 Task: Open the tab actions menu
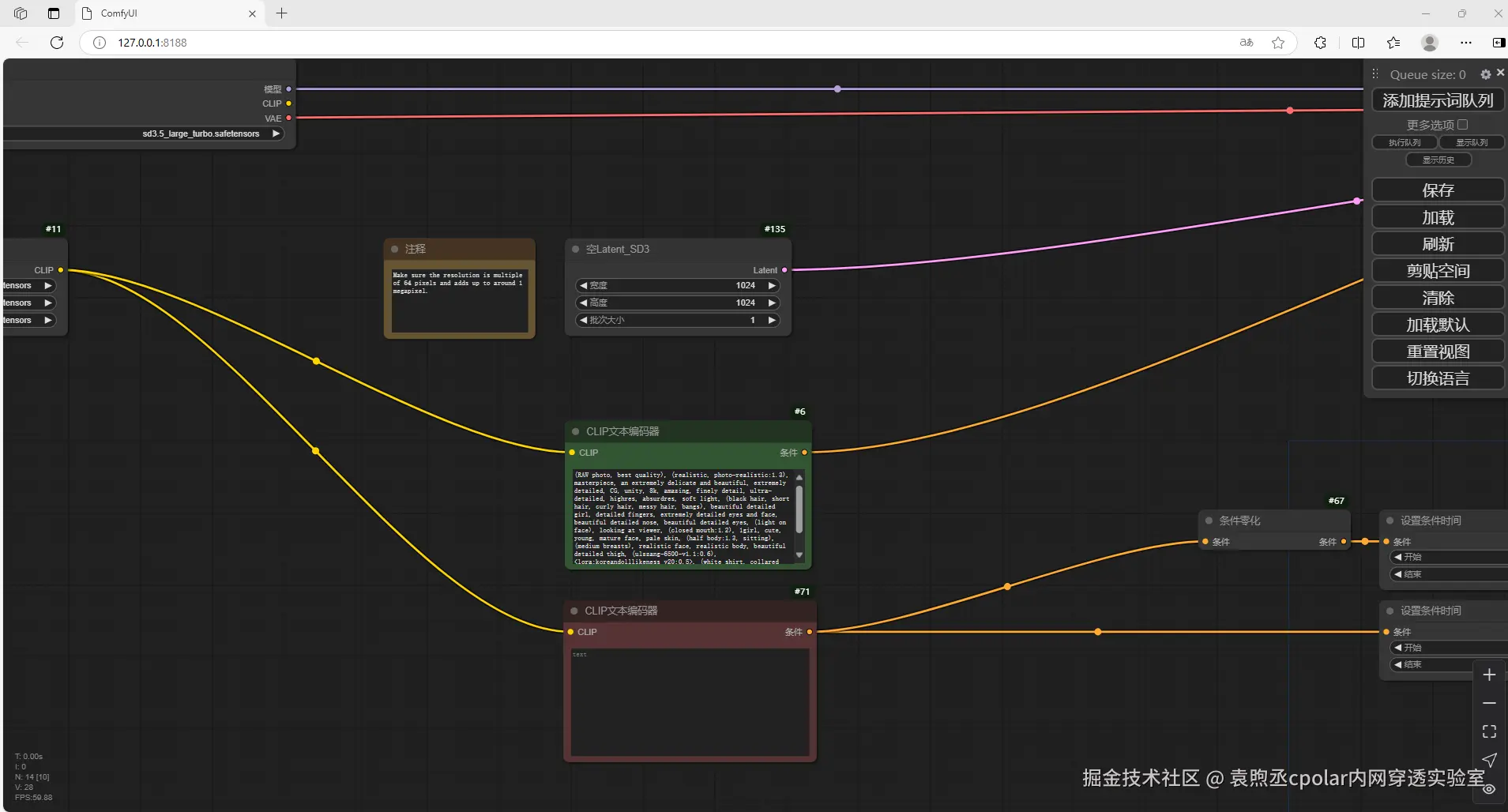click(54, 13)
